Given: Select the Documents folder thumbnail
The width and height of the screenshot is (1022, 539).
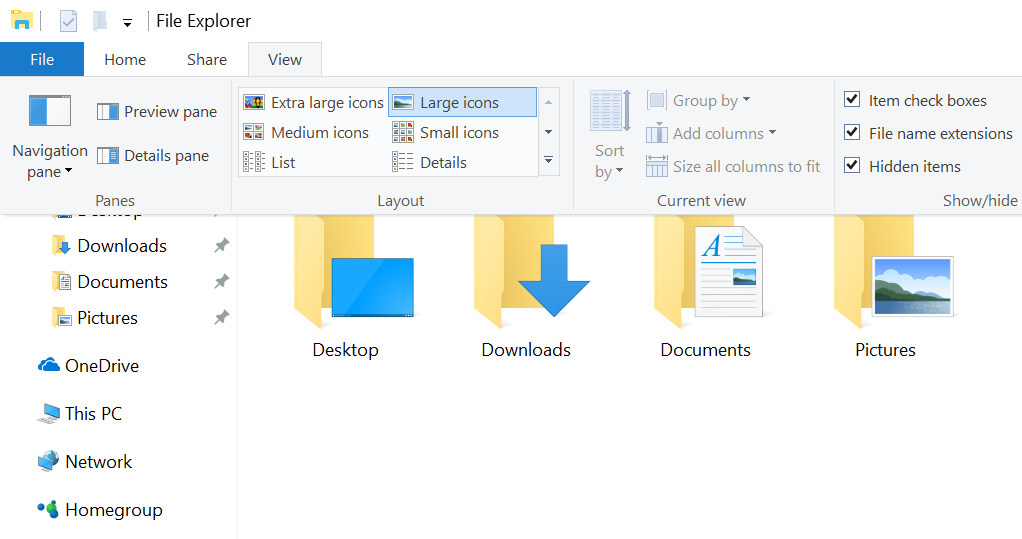Looking at the screenshot, I should coord(709,272).
